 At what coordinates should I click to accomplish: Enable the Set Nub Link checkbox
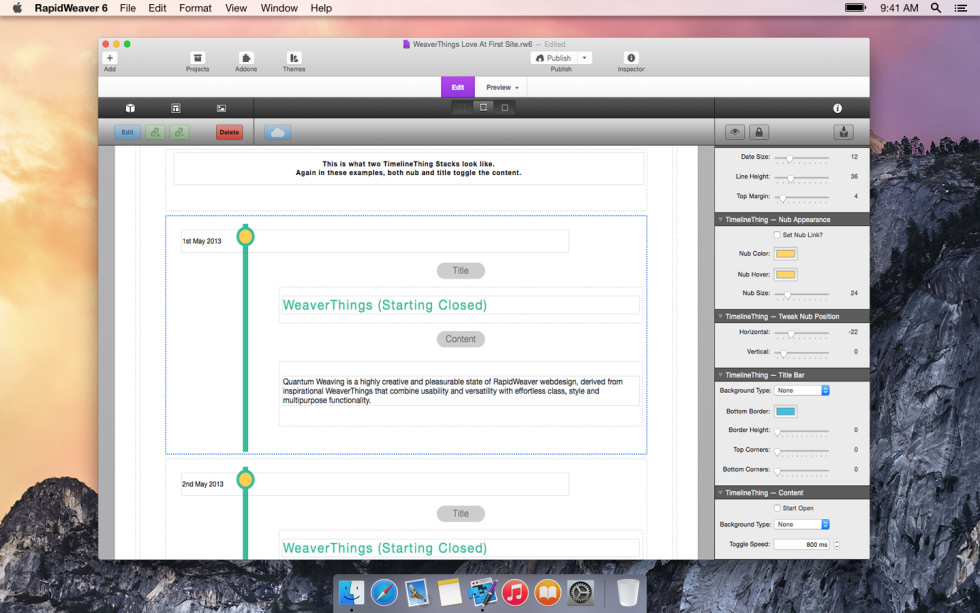click(777, 235)
